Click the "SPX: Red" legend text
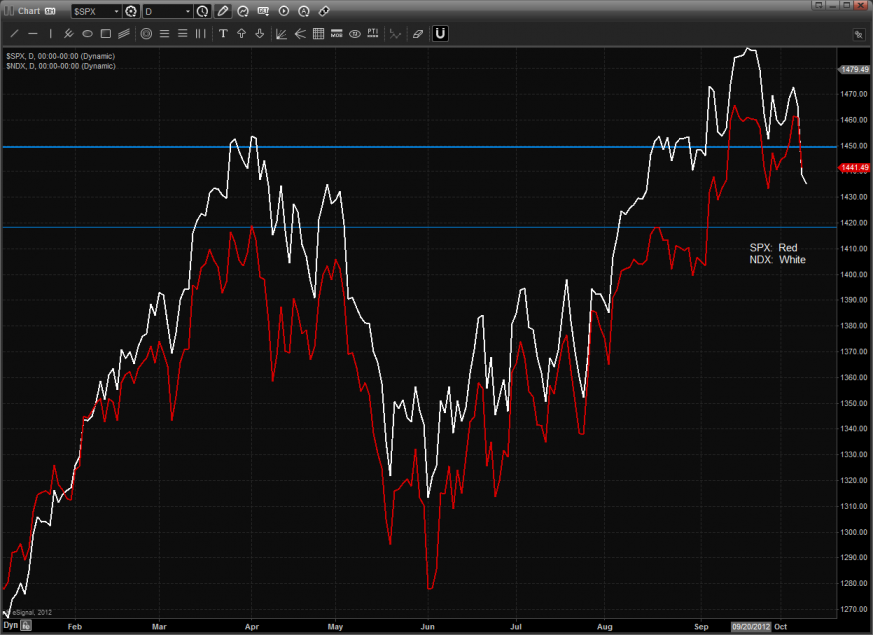The height and width of the screenshot is (635, 873). pyautogui.click(x=773, y=248)
